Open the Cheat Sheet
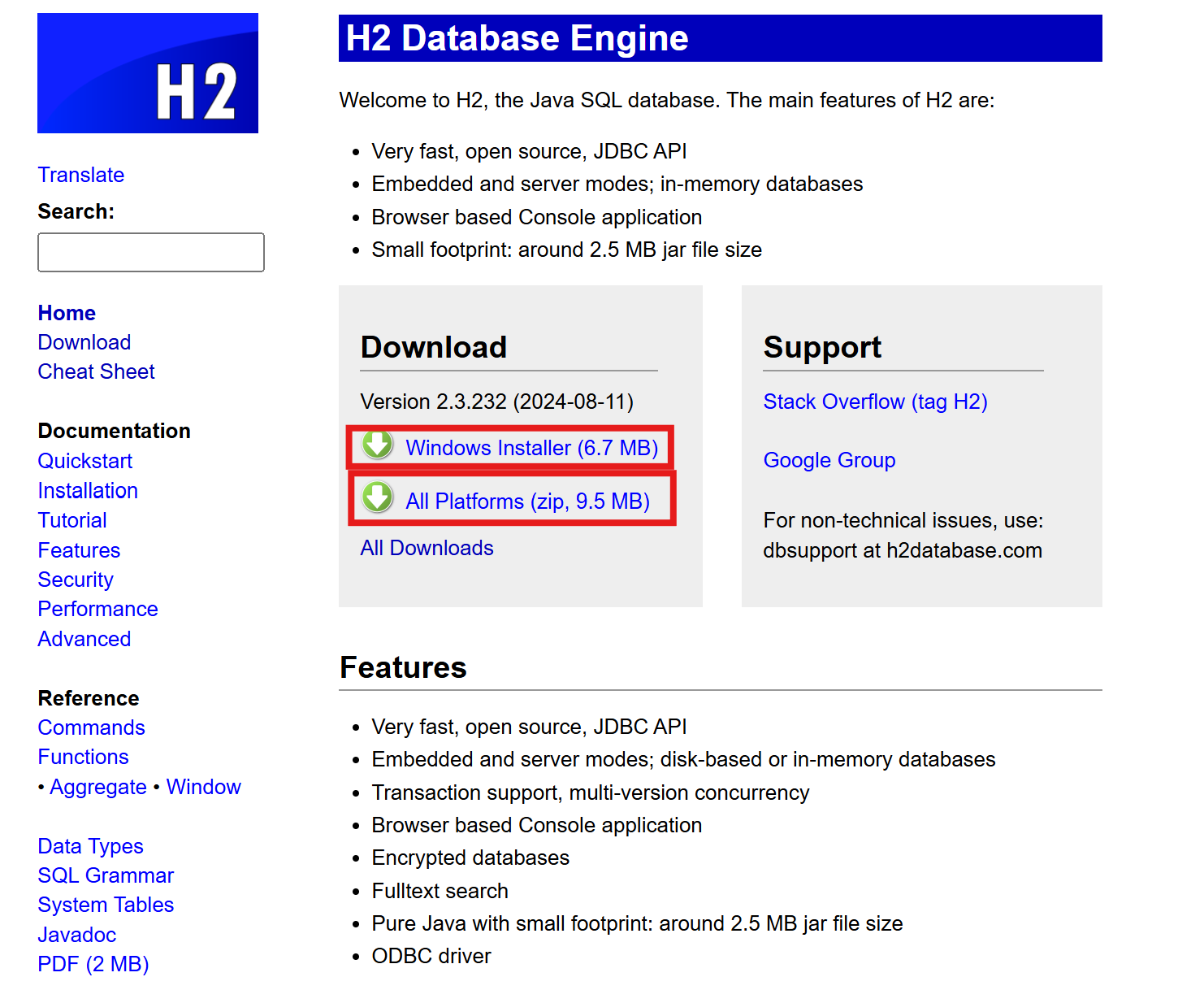This screenshot has height=990, width=1204. 96,371
